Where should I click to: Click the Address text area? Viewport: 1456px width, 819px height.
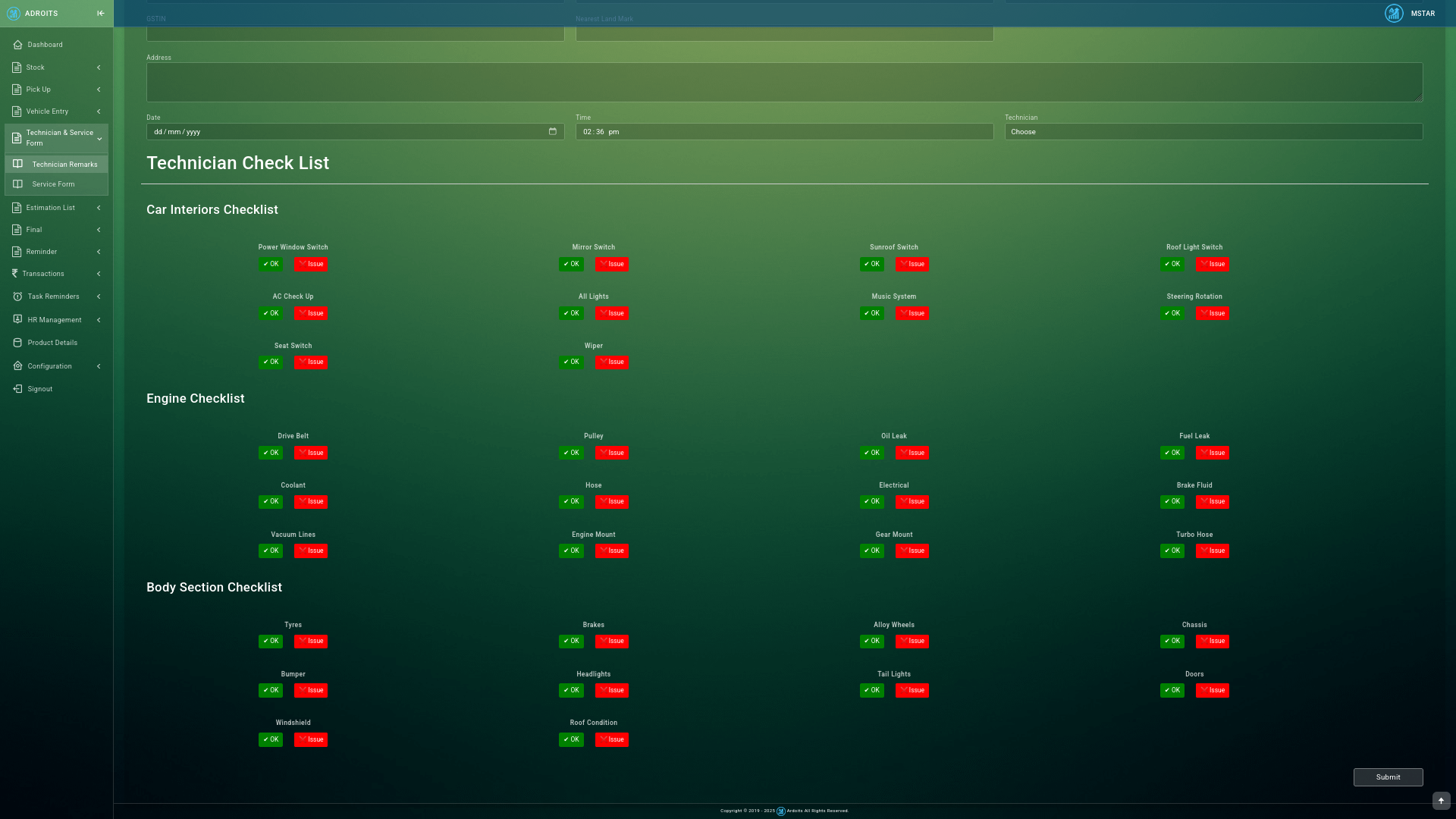[784, 82]
